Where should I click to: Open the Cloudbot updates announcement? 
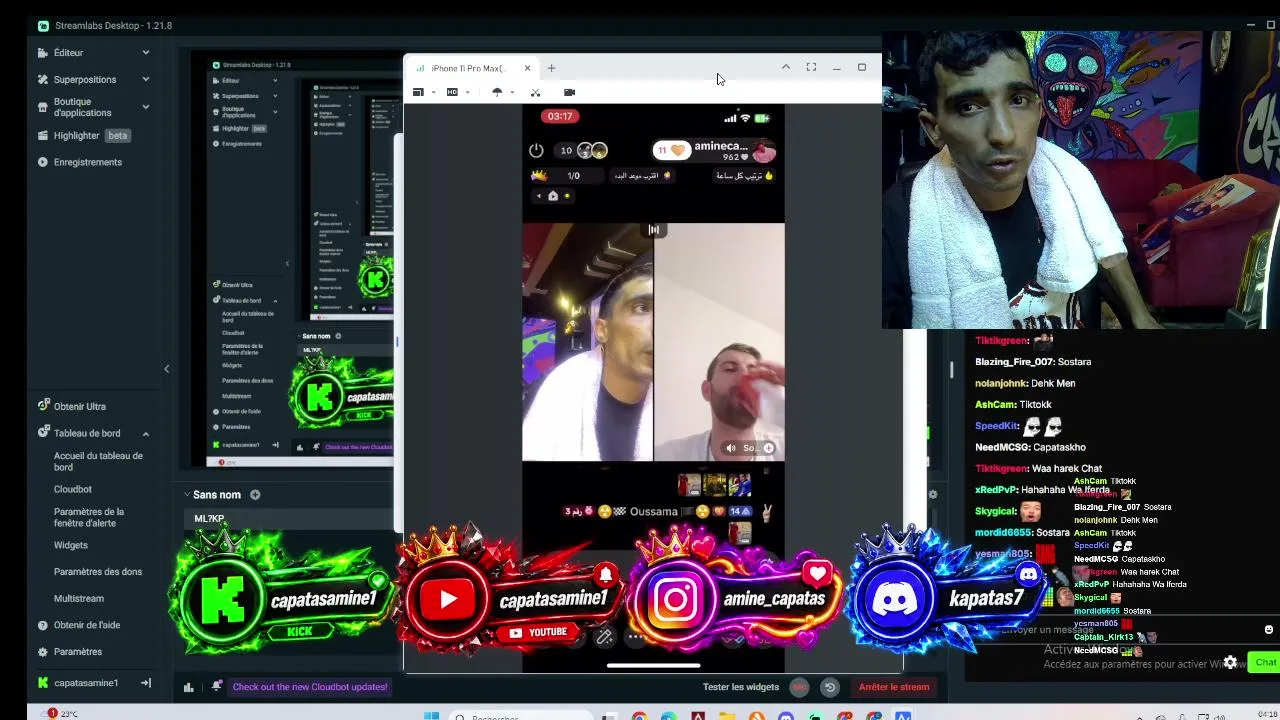pos(309,687)
